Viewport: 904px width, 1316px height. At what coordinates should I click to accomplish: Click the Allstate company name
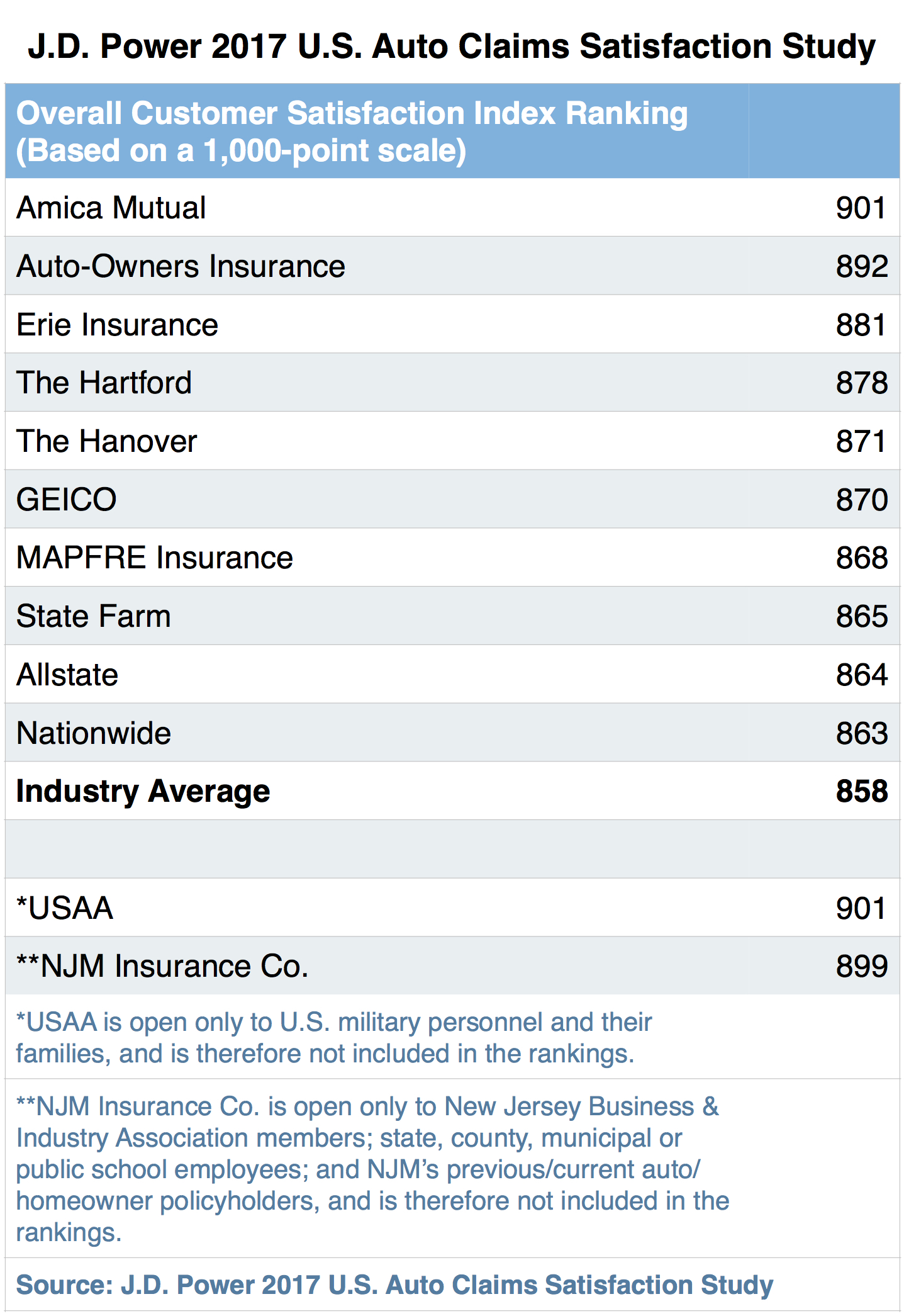coord(67,675)
